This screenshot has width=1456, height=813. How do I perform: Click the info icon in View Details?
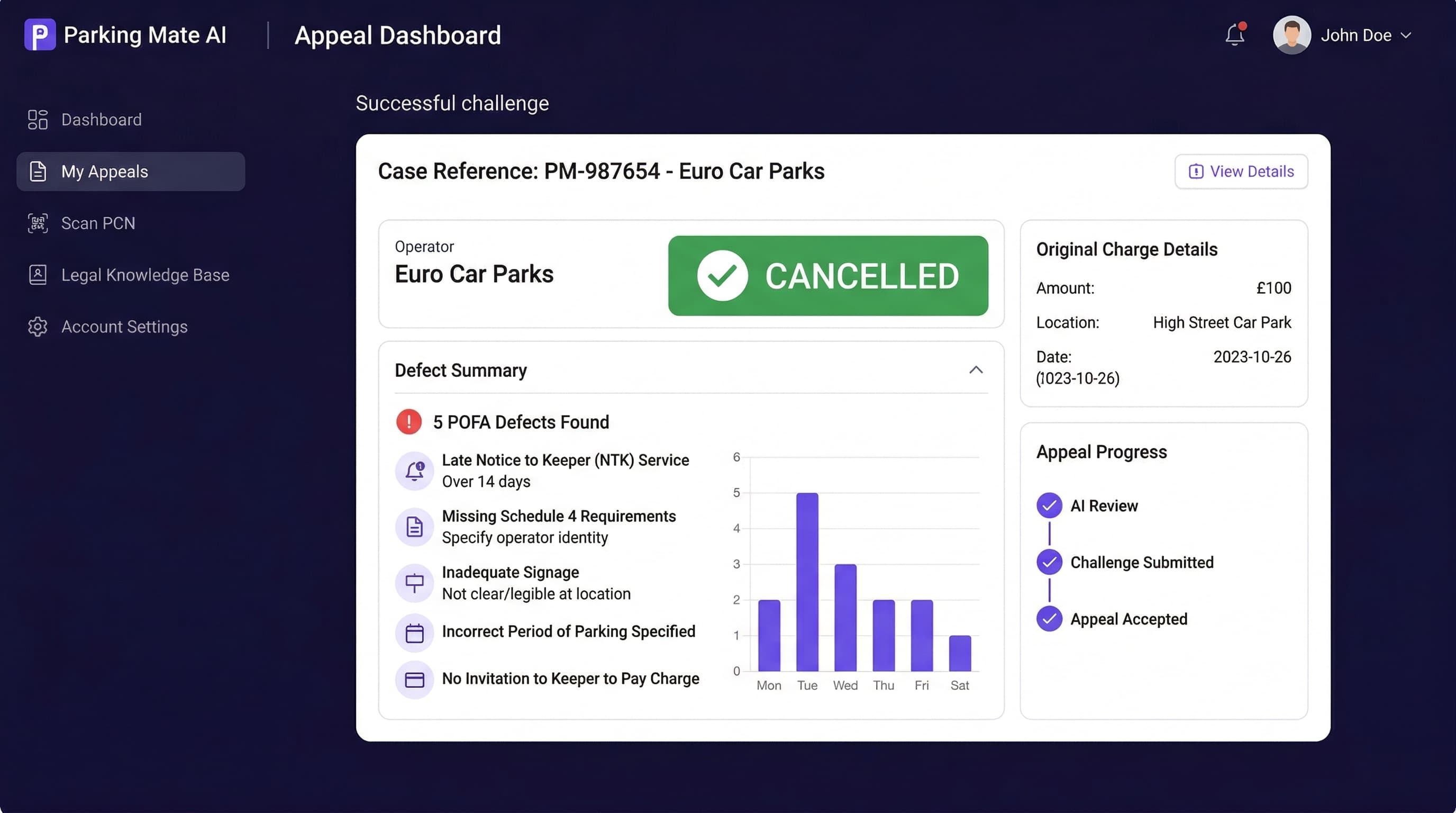(1196, 171)
